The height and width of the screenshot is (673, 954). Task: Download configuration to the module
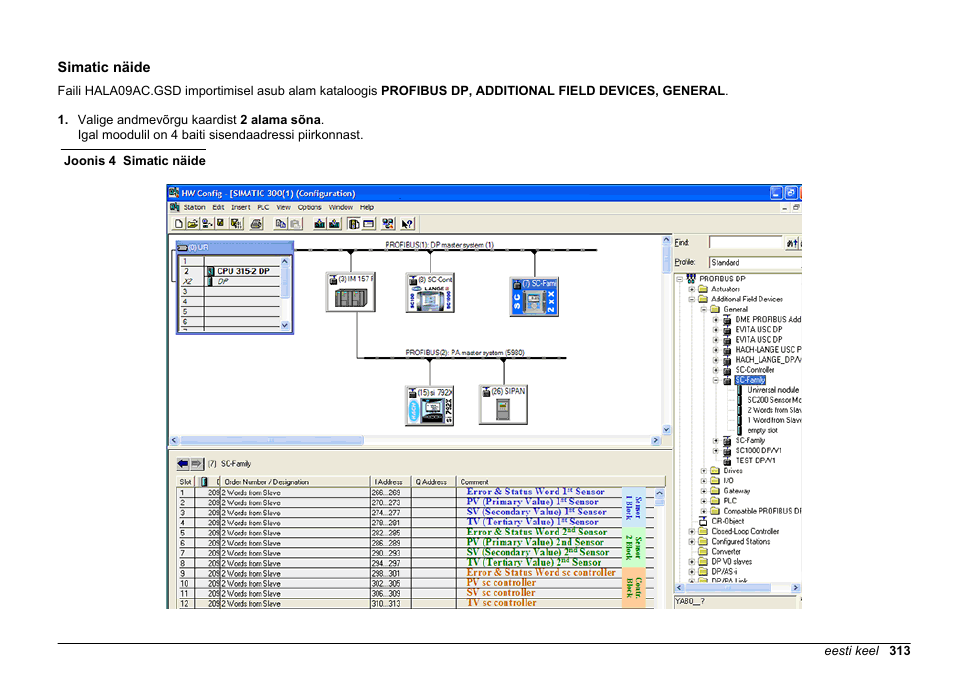[x=319, y=223]
